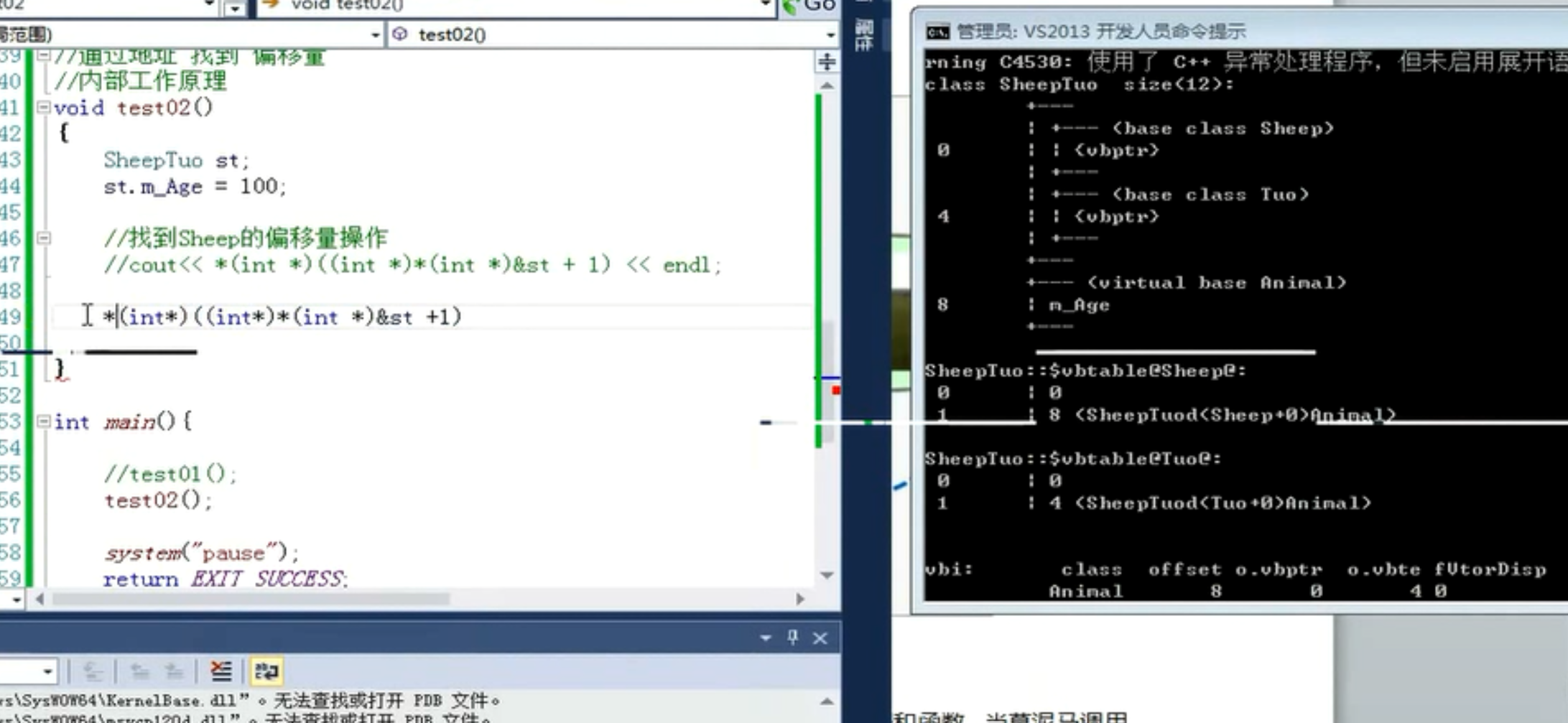Viewport: 1568px width, 723px height.
Task: Click the KernelBase.dll output message line
Action: [249, 700]
